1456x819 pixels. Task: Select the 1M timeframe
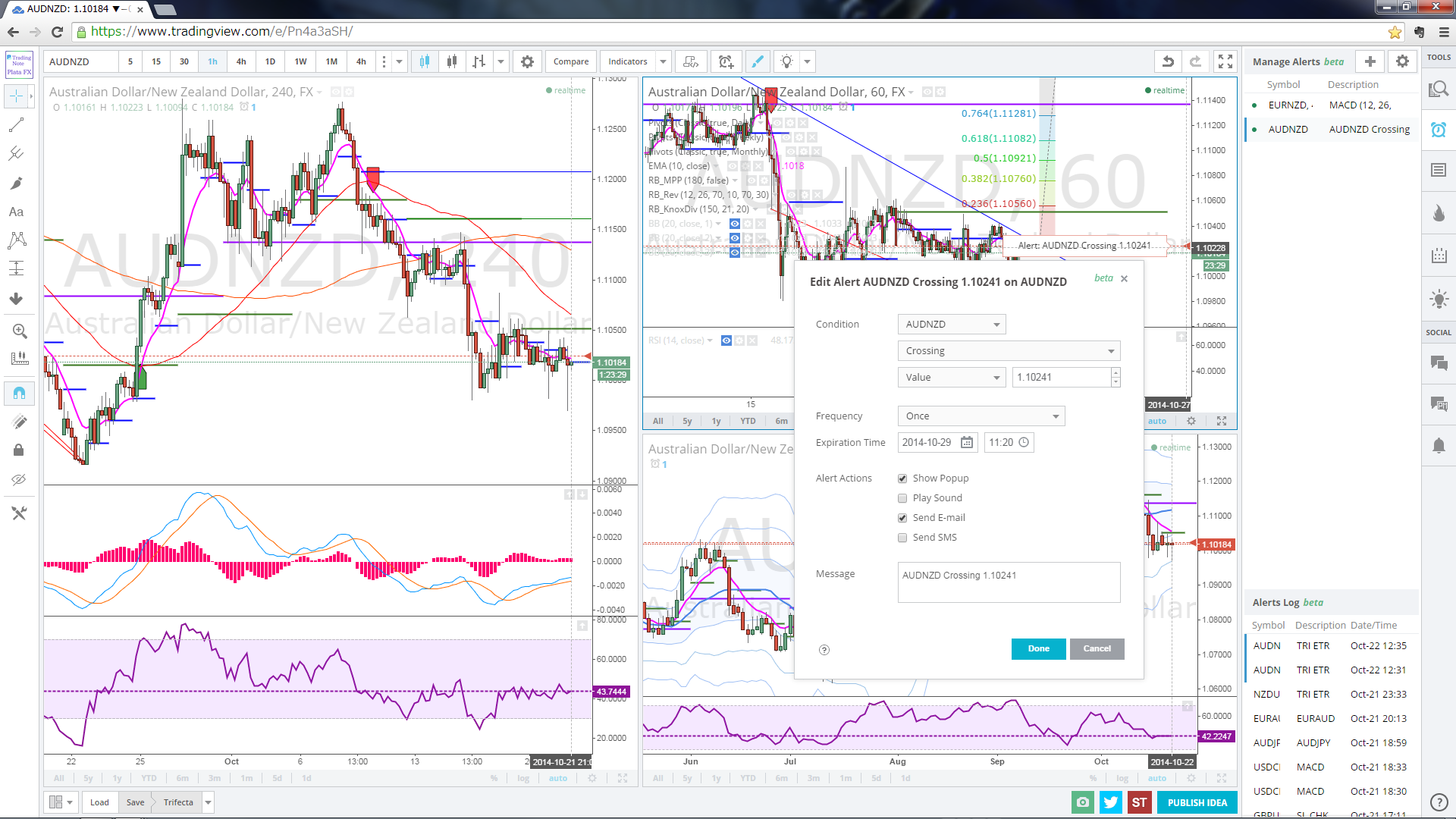[x=331, y=61]
